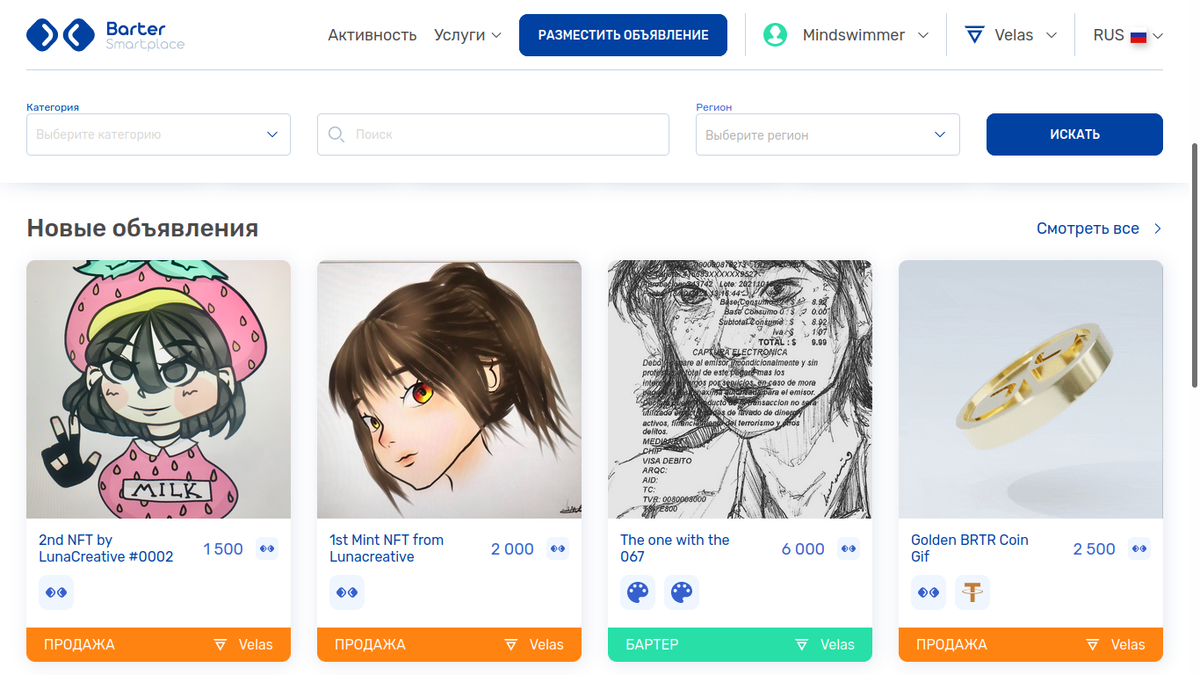The image size is (1200, 675).
Task: Click the Russian flag icon
Action: pyautogui.click(x=1138, y=36)
